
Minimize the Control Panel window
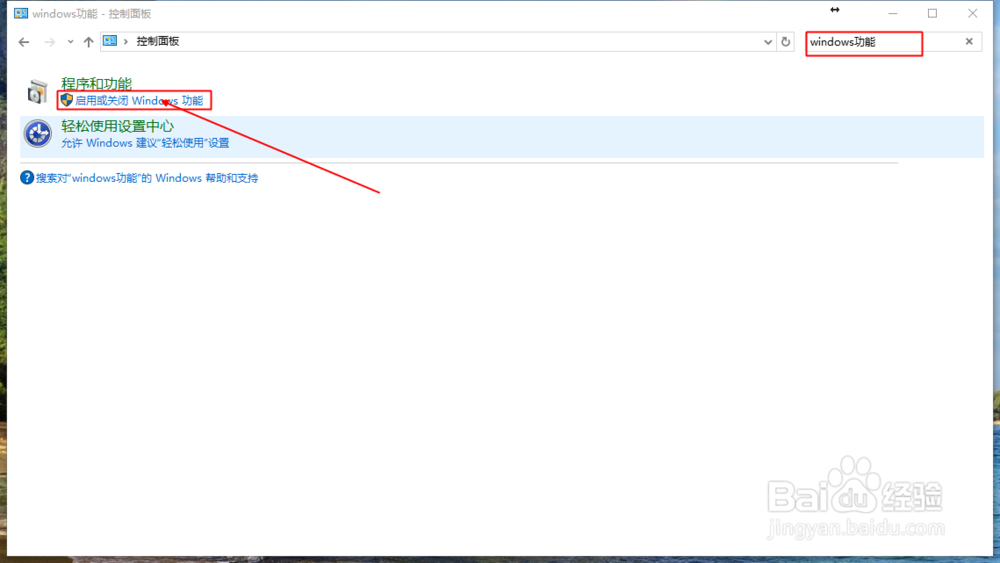pyautogui.click(x=893, y=13)
